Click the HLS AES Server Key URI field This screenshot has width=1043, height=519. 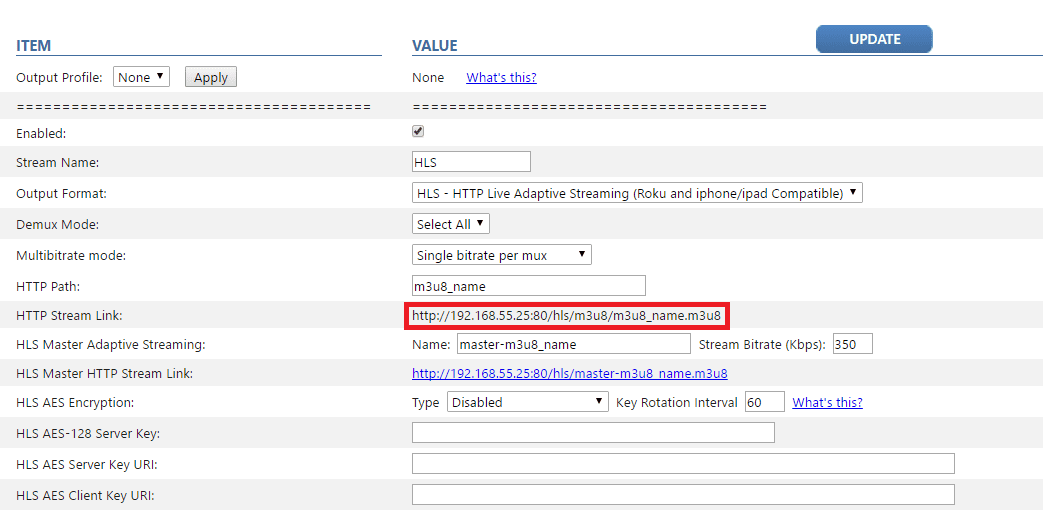pyautogui.click(x=683, y=464)
